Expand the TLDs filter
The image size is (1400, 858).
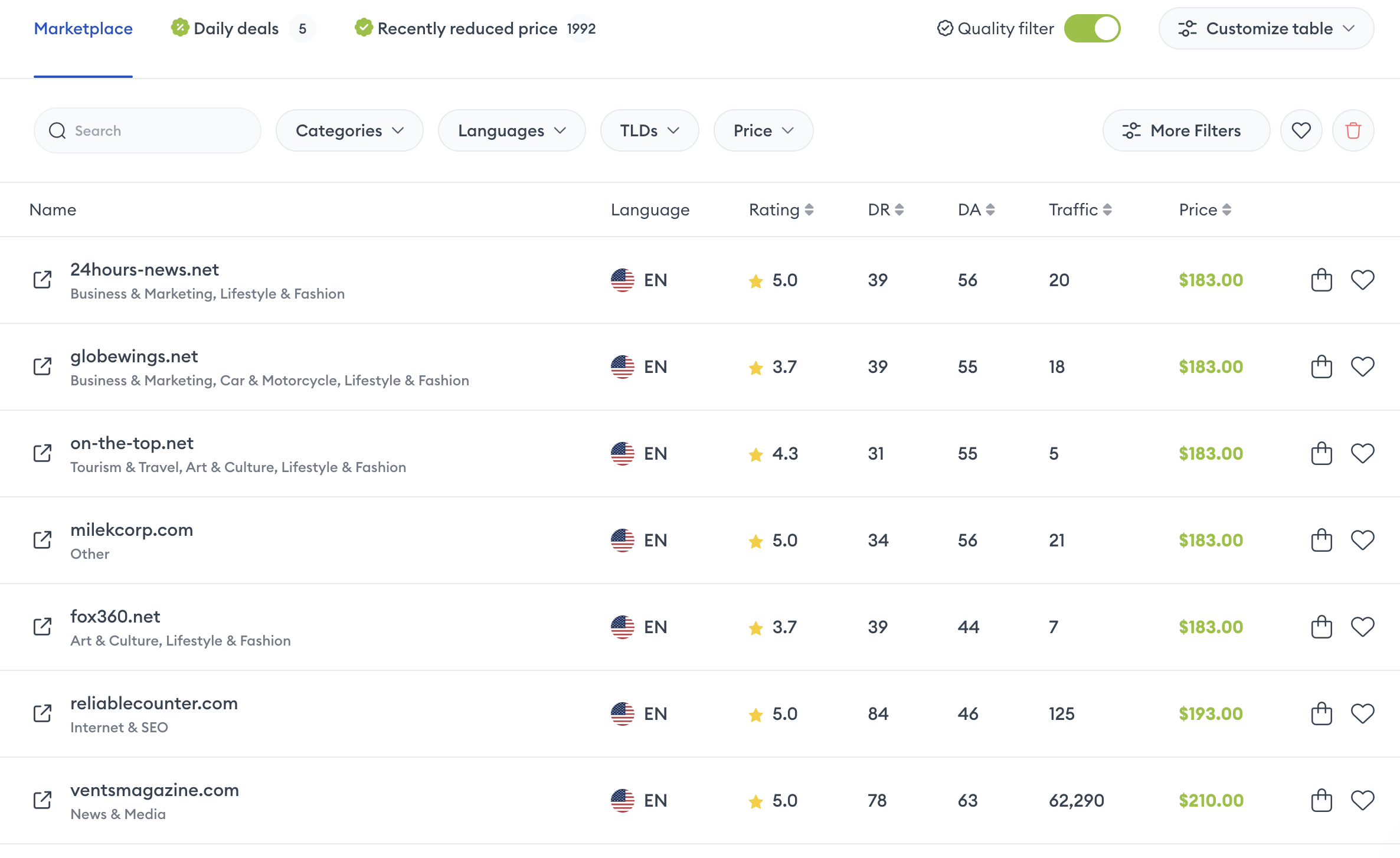tap(649, 130)
